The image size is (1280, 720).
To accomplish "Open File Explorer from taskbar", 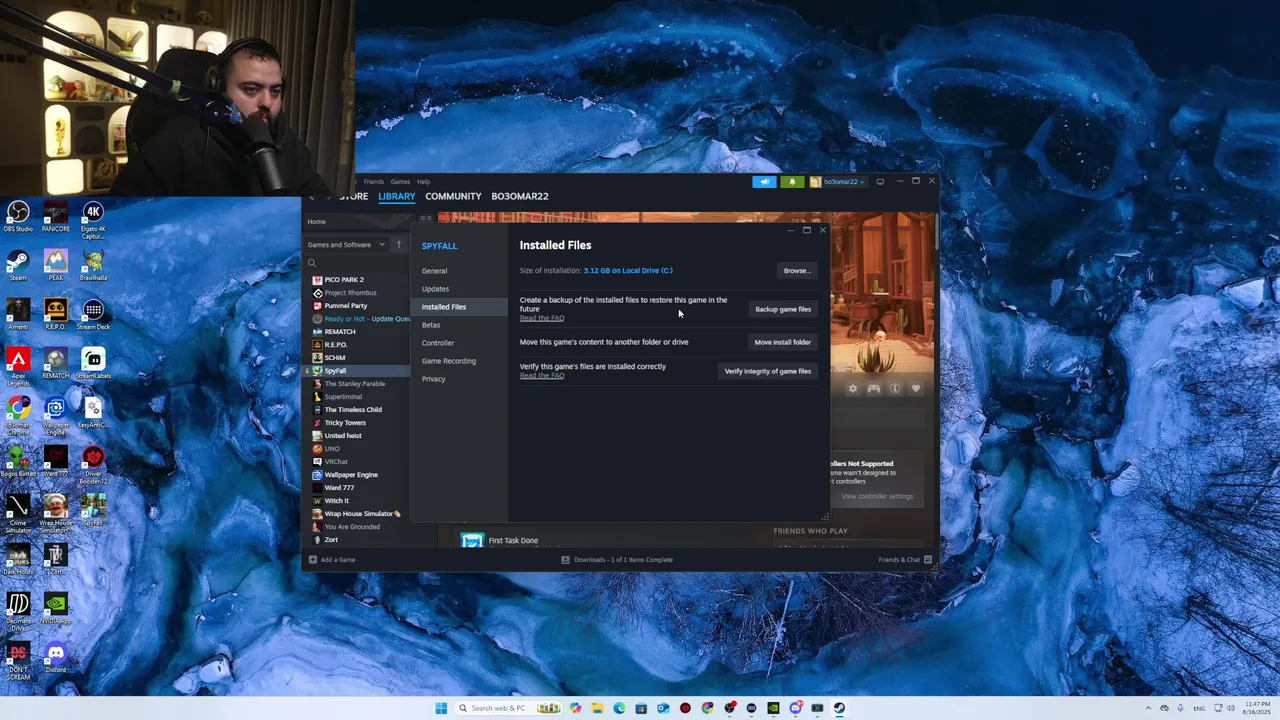I will click(597, 708).
